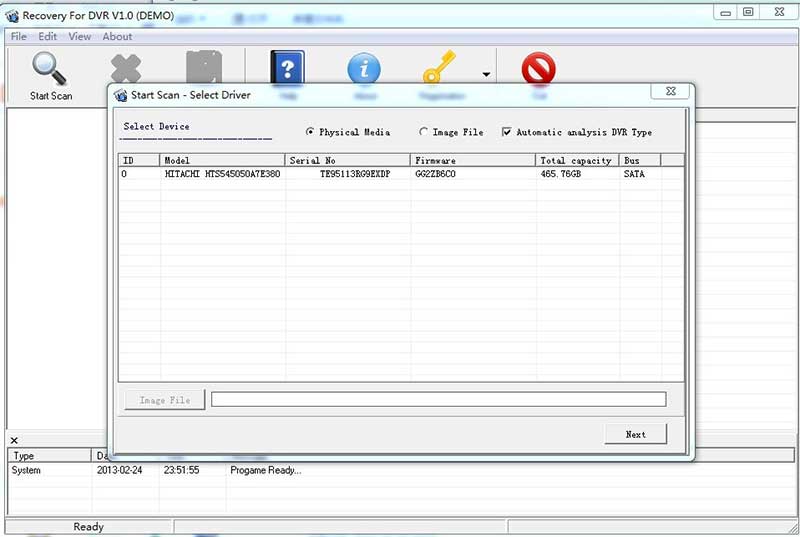This screenshot has height=537, width=800.
Task: Sort by the Serial No column header
Action: coord(347,160)
